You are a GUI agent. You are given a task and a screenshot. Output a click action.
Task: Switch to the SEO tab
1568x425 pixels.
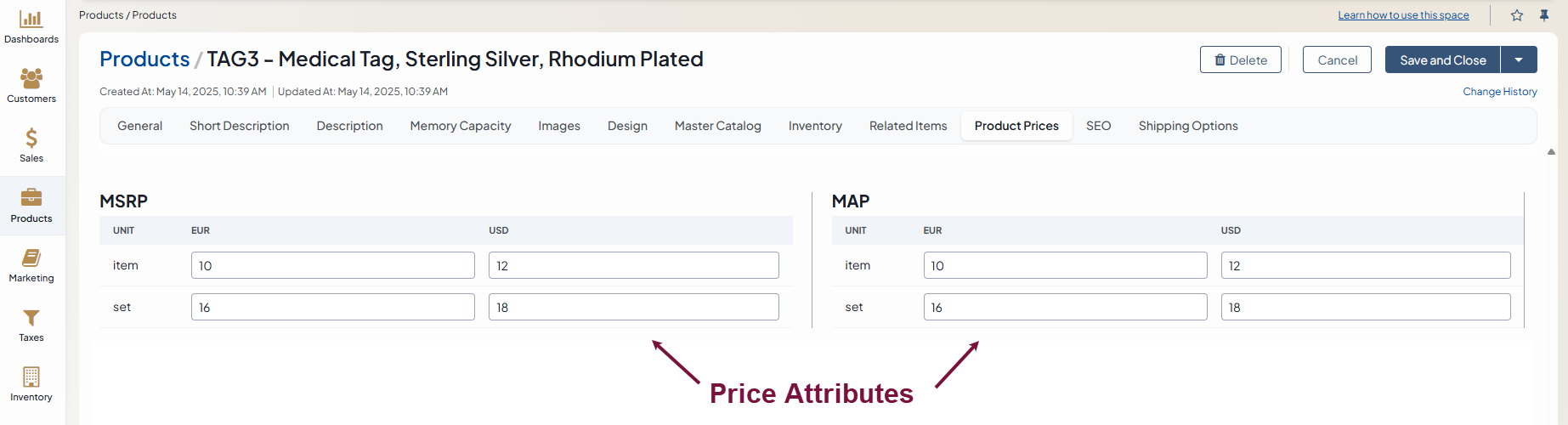1098,126
